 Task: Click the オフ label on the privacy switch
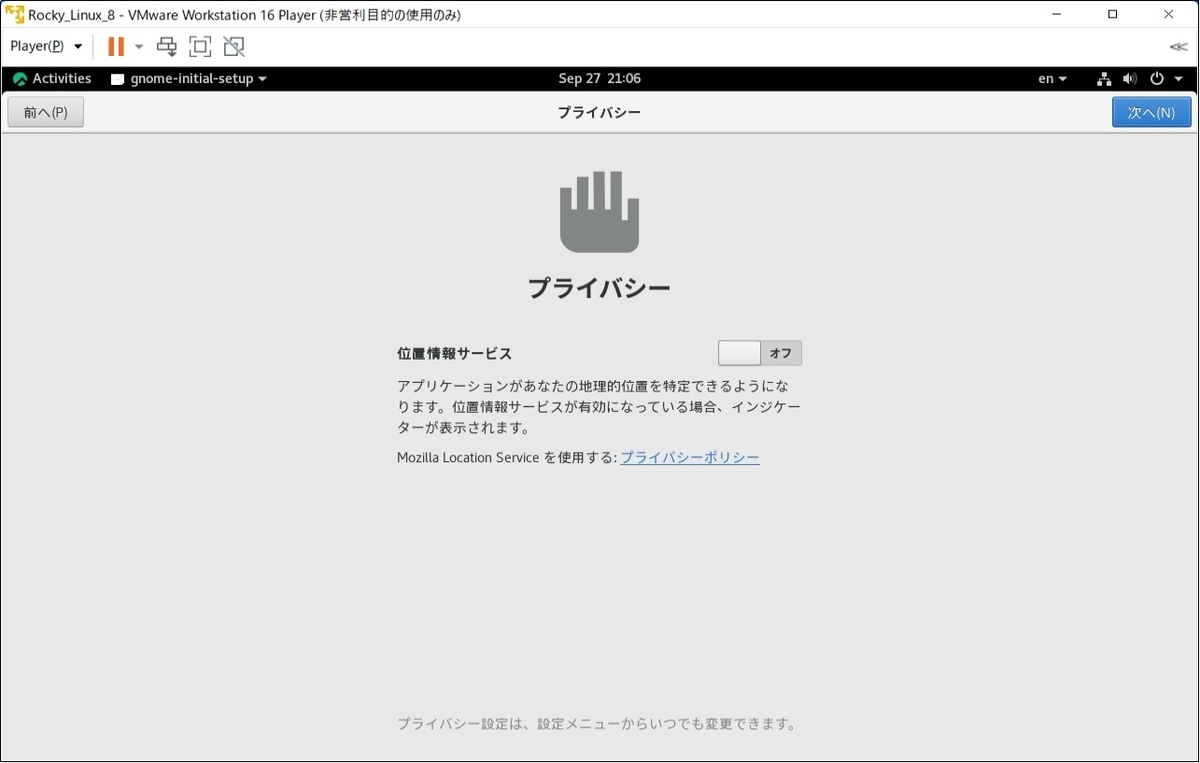[781, 352]
